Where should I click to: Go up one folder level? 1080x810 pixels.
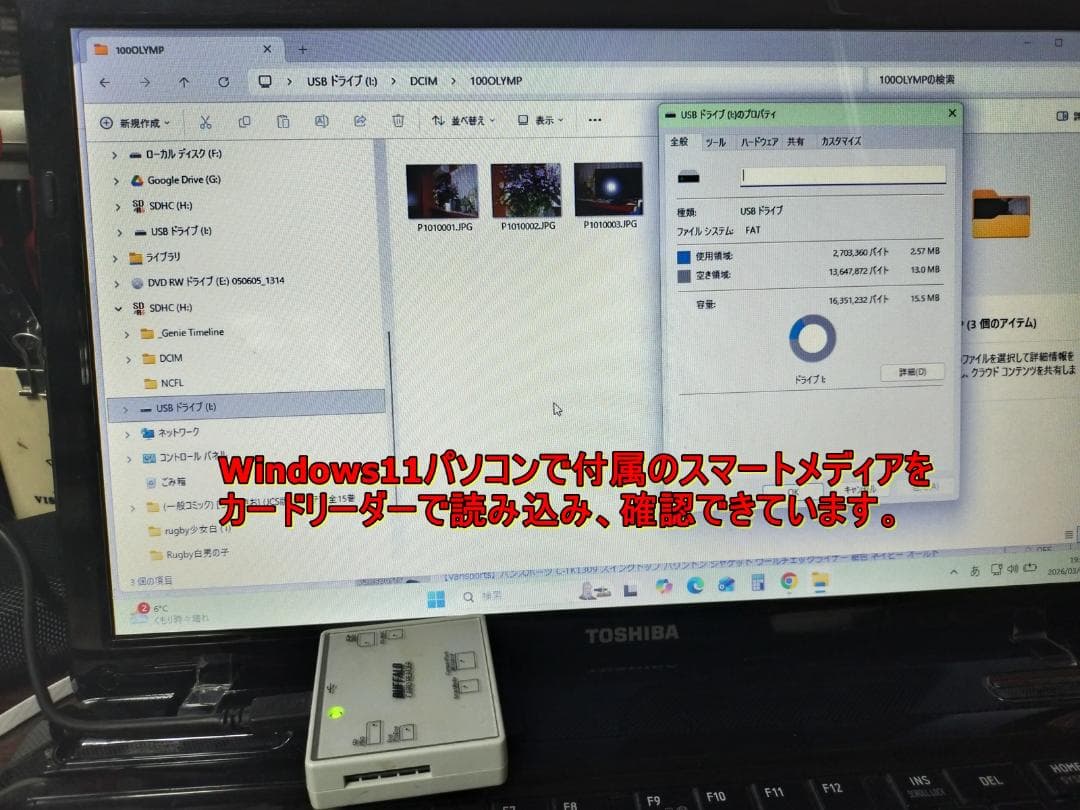184,82
